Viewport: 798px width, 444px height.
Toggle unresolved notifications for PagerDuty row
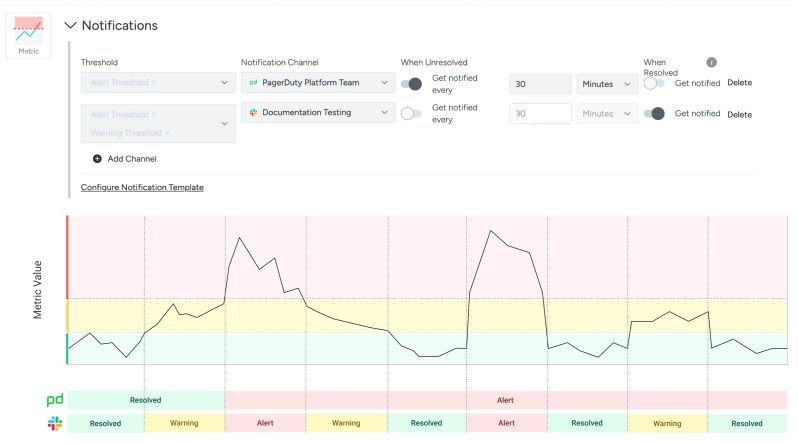pyautogui.click(x=411, y=84)
